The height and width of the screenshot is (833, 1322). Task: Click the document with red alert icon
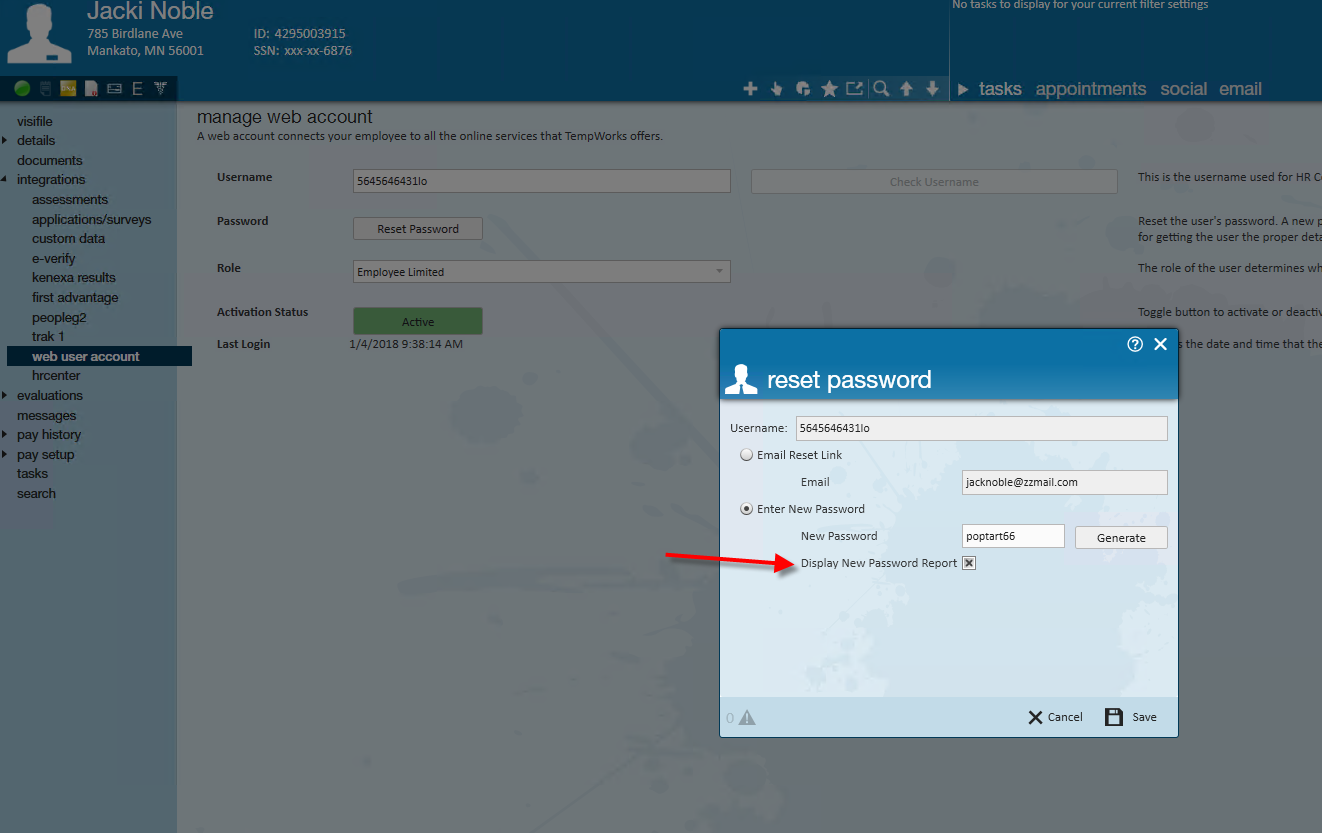91,89
